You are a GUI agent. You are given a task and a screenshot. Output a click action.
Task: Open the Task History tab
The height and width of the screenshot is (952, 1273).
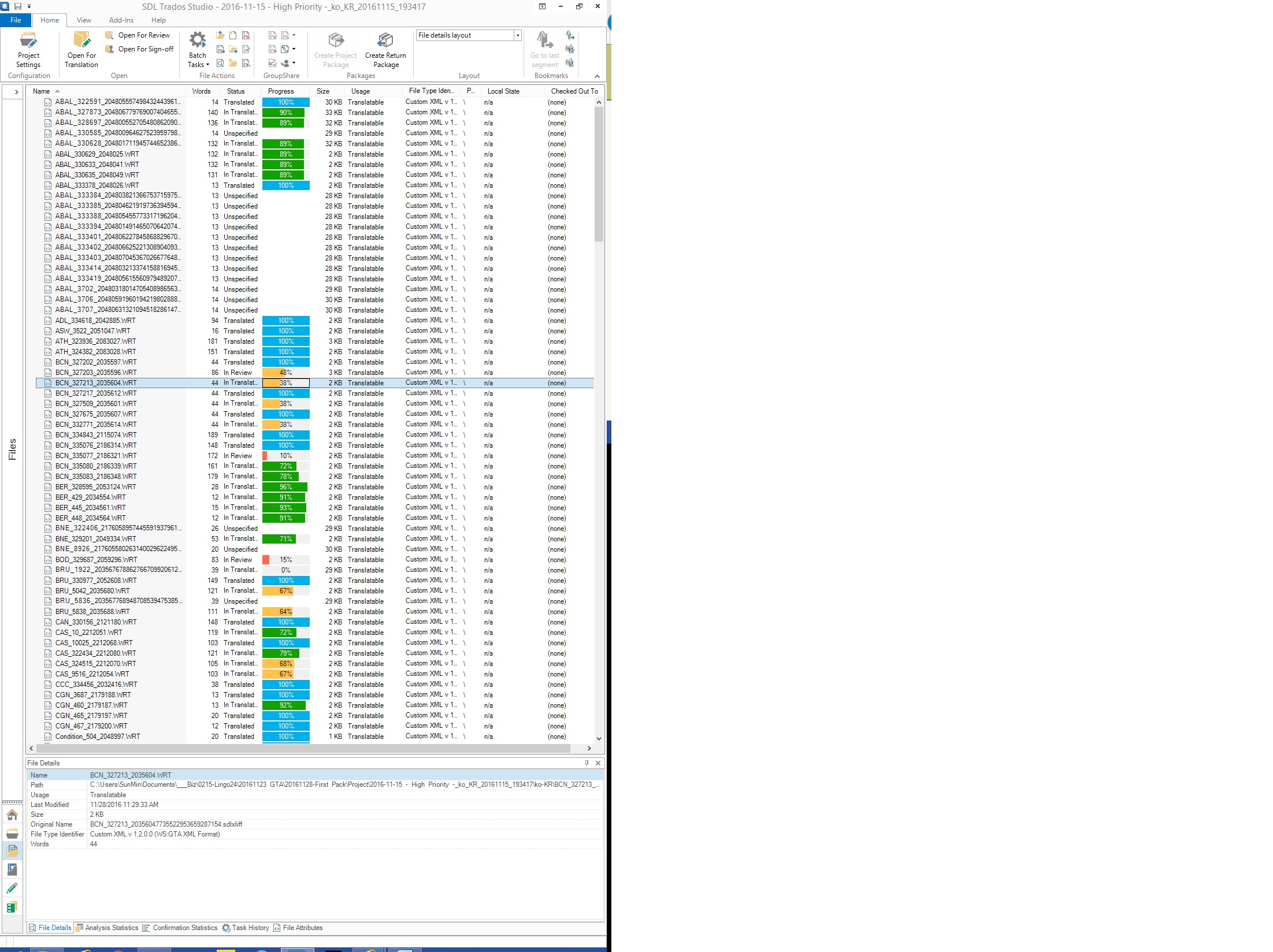[x=246, y=928]
